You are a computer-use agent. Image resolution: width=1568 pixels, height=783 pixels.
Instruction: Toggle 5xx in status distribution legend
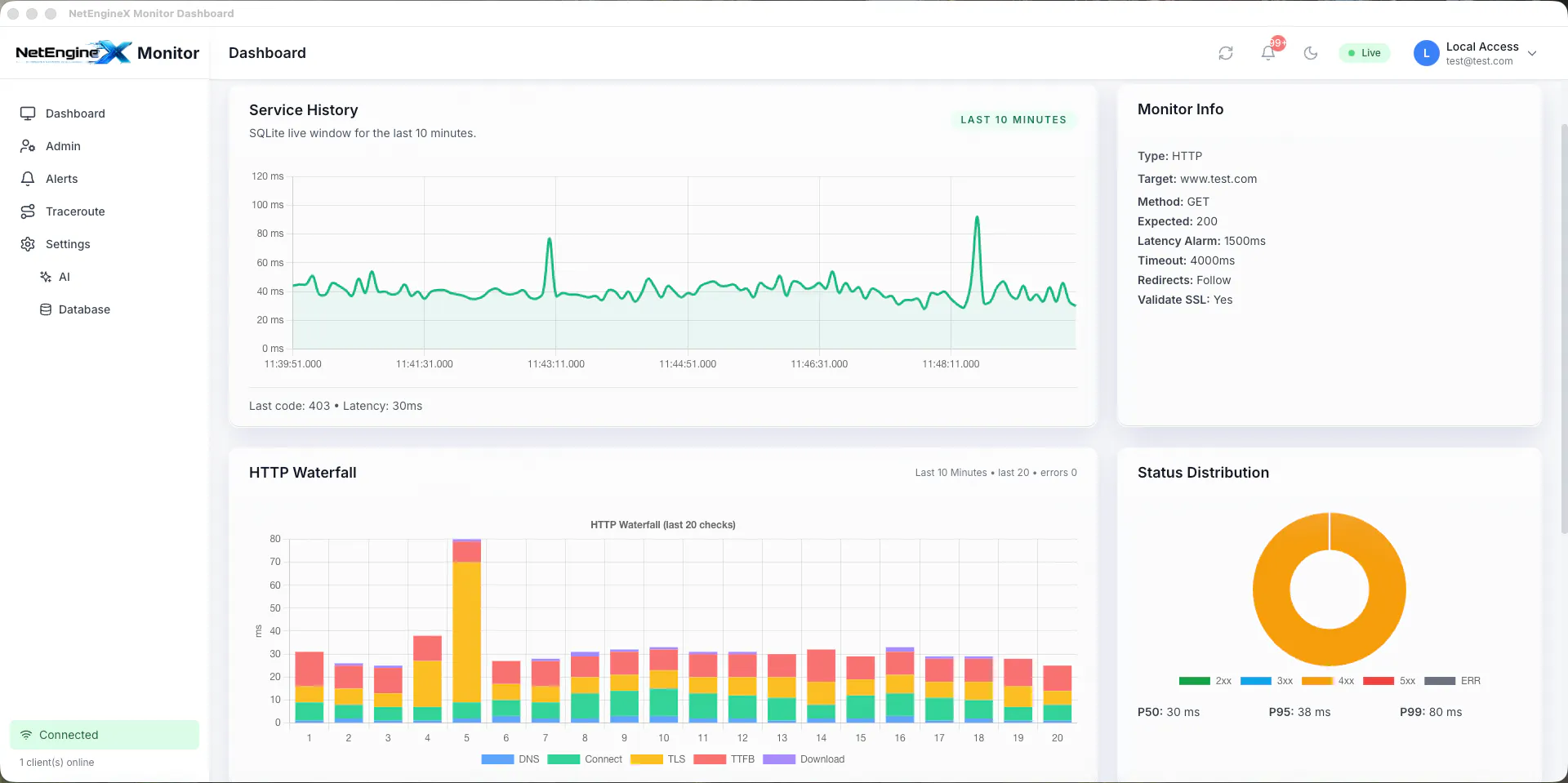coord(1389,681)
